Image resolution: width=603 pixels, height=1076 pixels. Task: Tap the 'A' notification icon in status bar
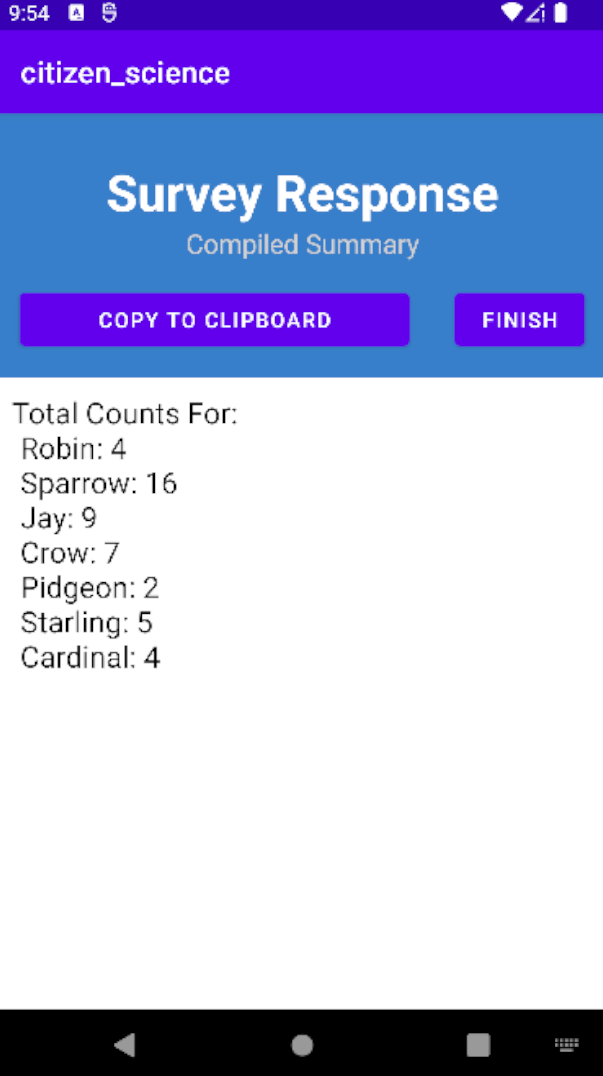tap(77, 13)
